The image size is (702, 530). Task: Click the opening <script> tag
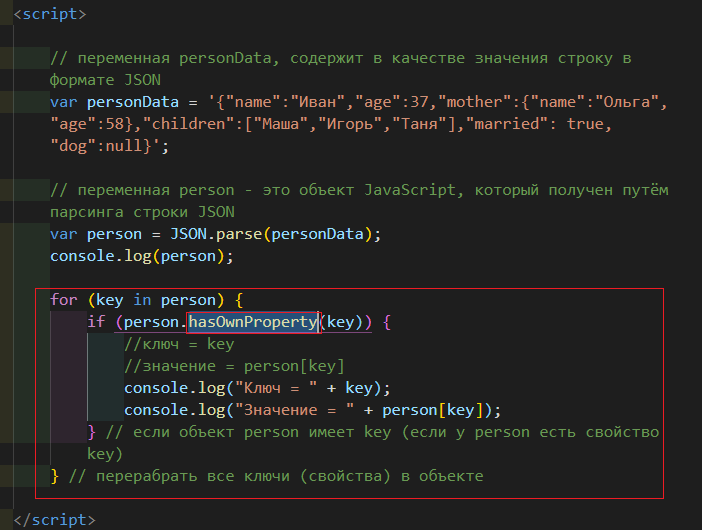(50, 14)
